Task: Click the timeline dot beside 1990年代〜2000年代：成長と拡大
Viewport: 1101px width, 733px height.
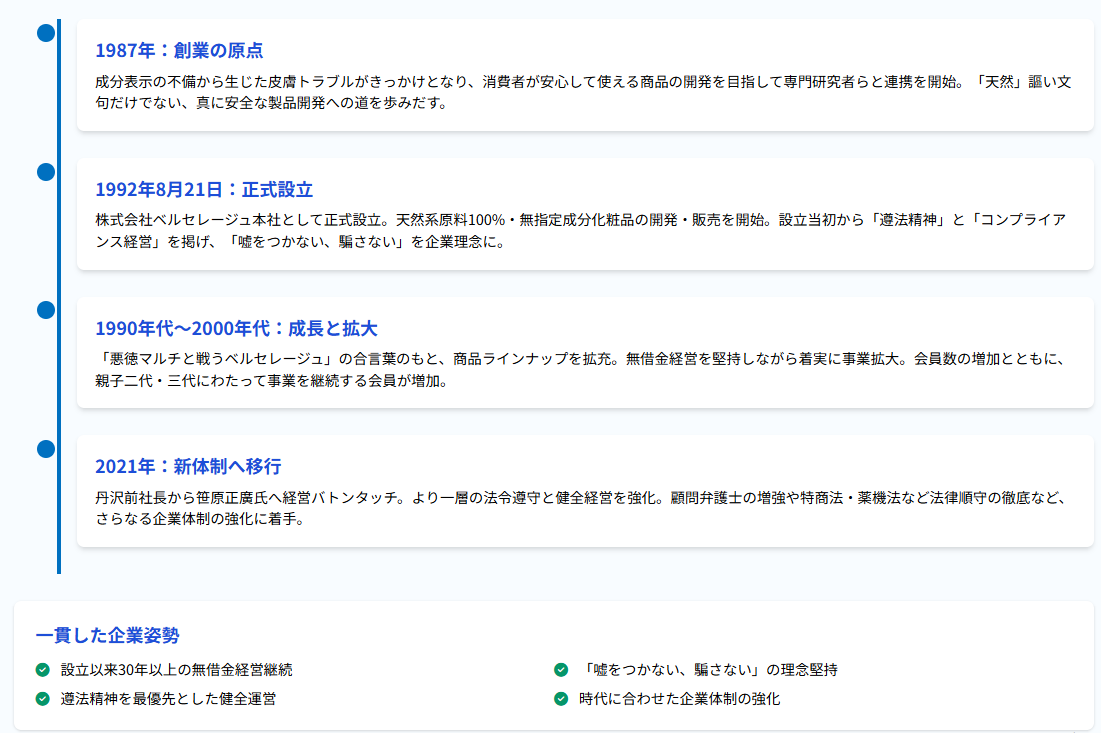Action: pos(46,310)
